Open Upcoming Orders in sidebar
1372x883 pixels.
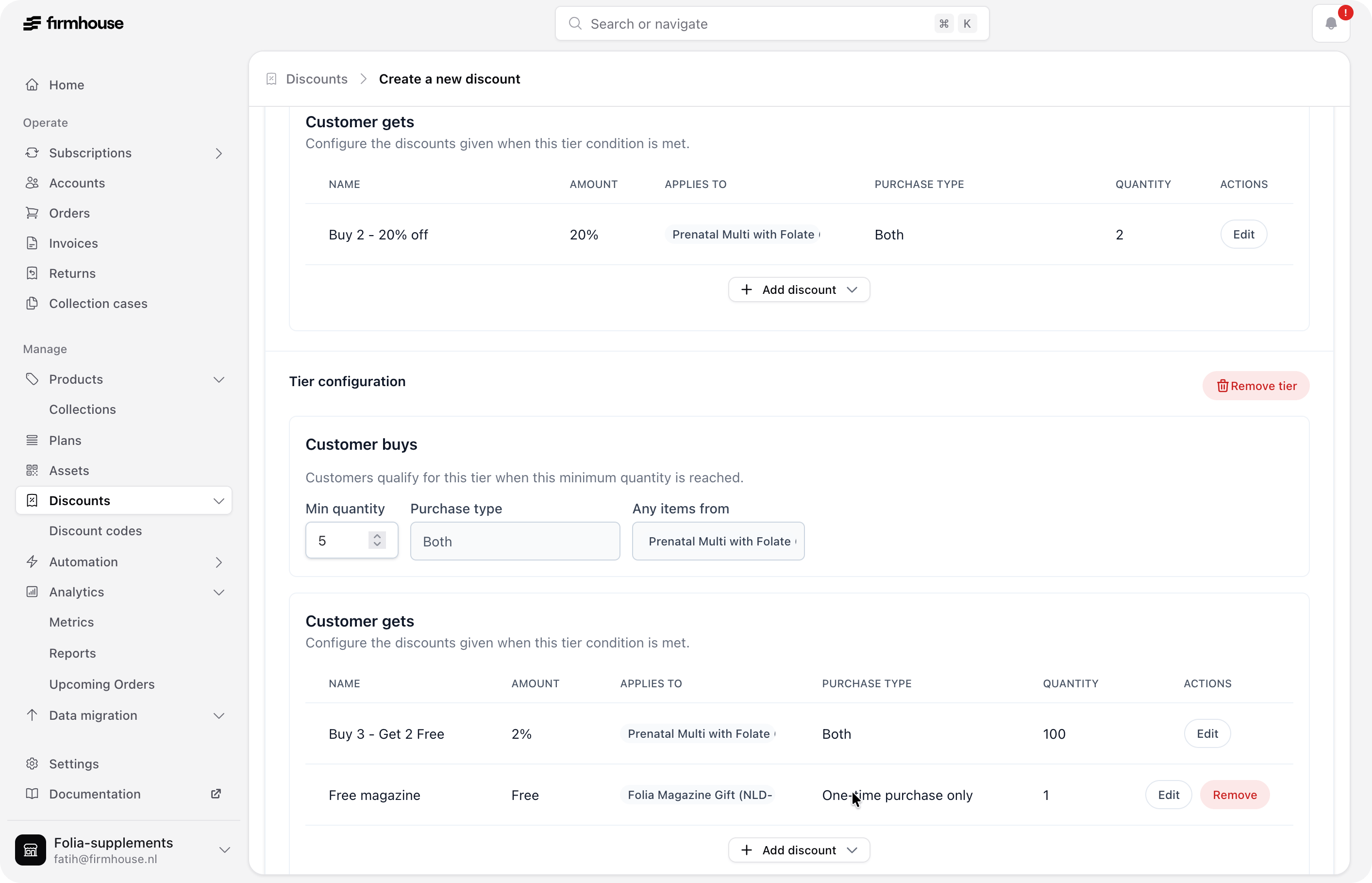(102, 684)
